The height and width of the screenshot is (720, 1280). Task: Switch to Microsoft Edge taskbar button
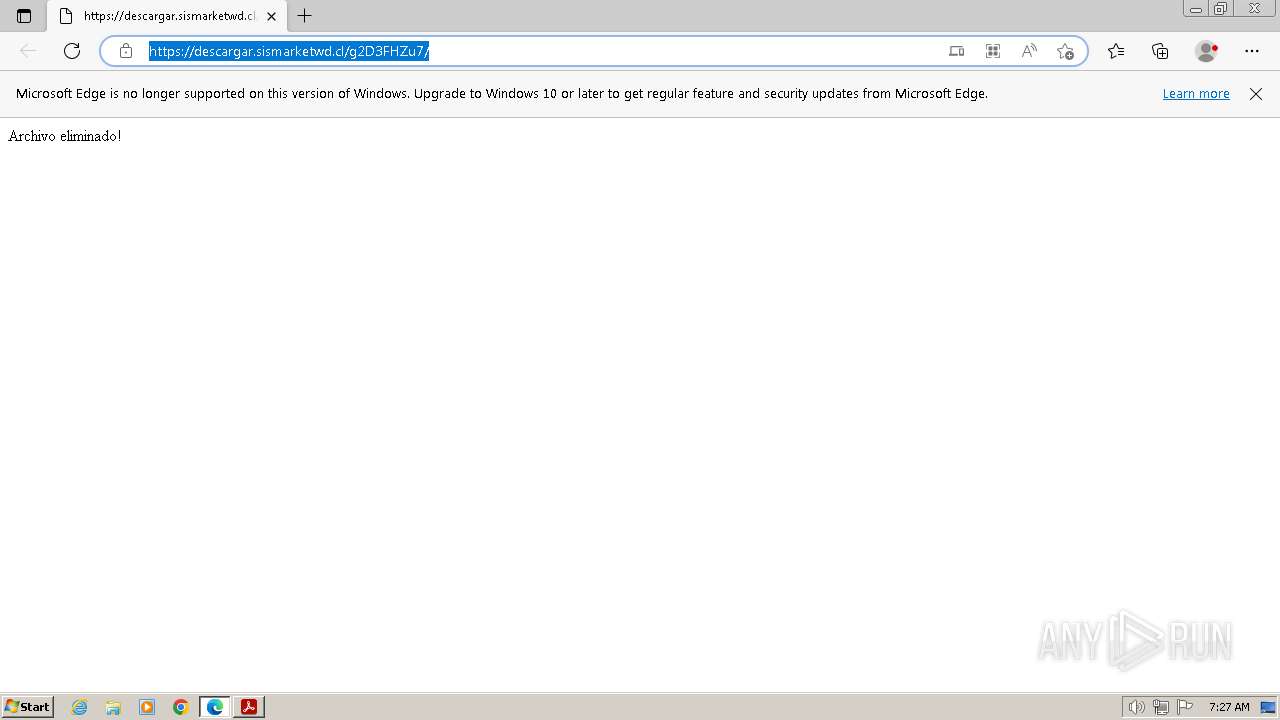tap(215, 707)
